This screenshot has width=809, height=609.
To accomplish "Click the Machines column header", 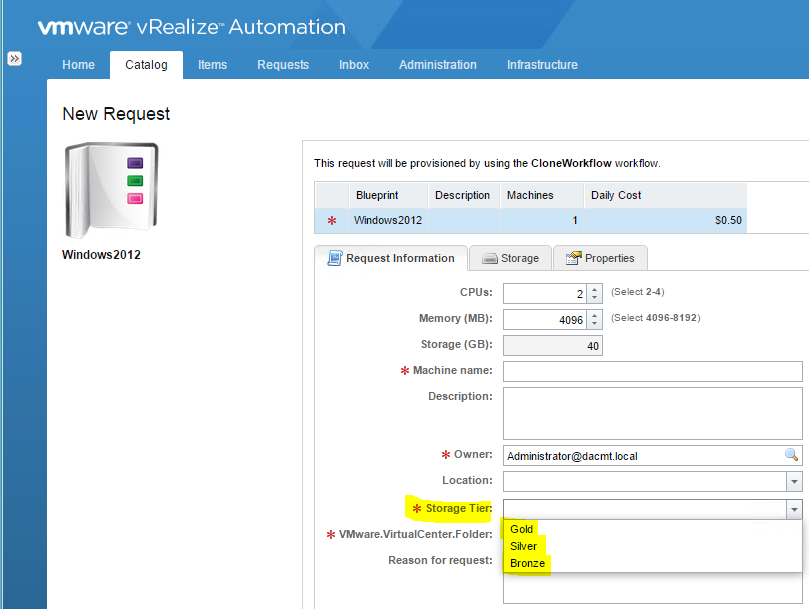I will click(542, 195).
